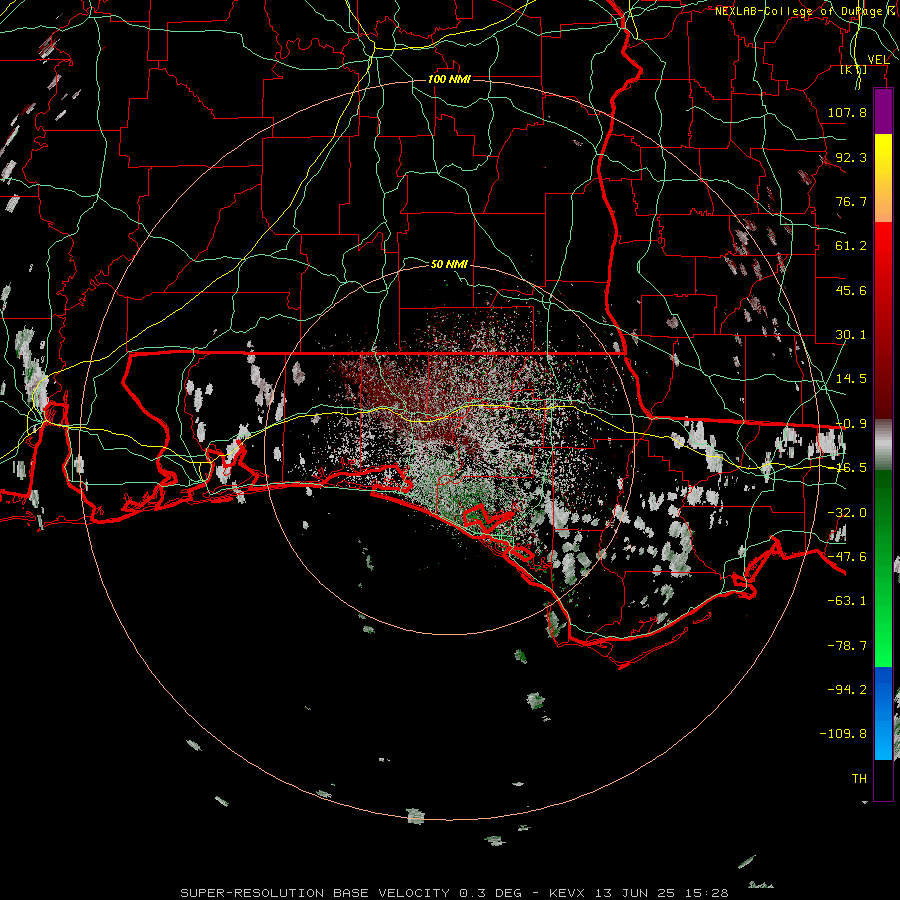Click the 14.5 value on velocity scale
The height and width of the screenshot is (900, 900).
click(851, 379)
